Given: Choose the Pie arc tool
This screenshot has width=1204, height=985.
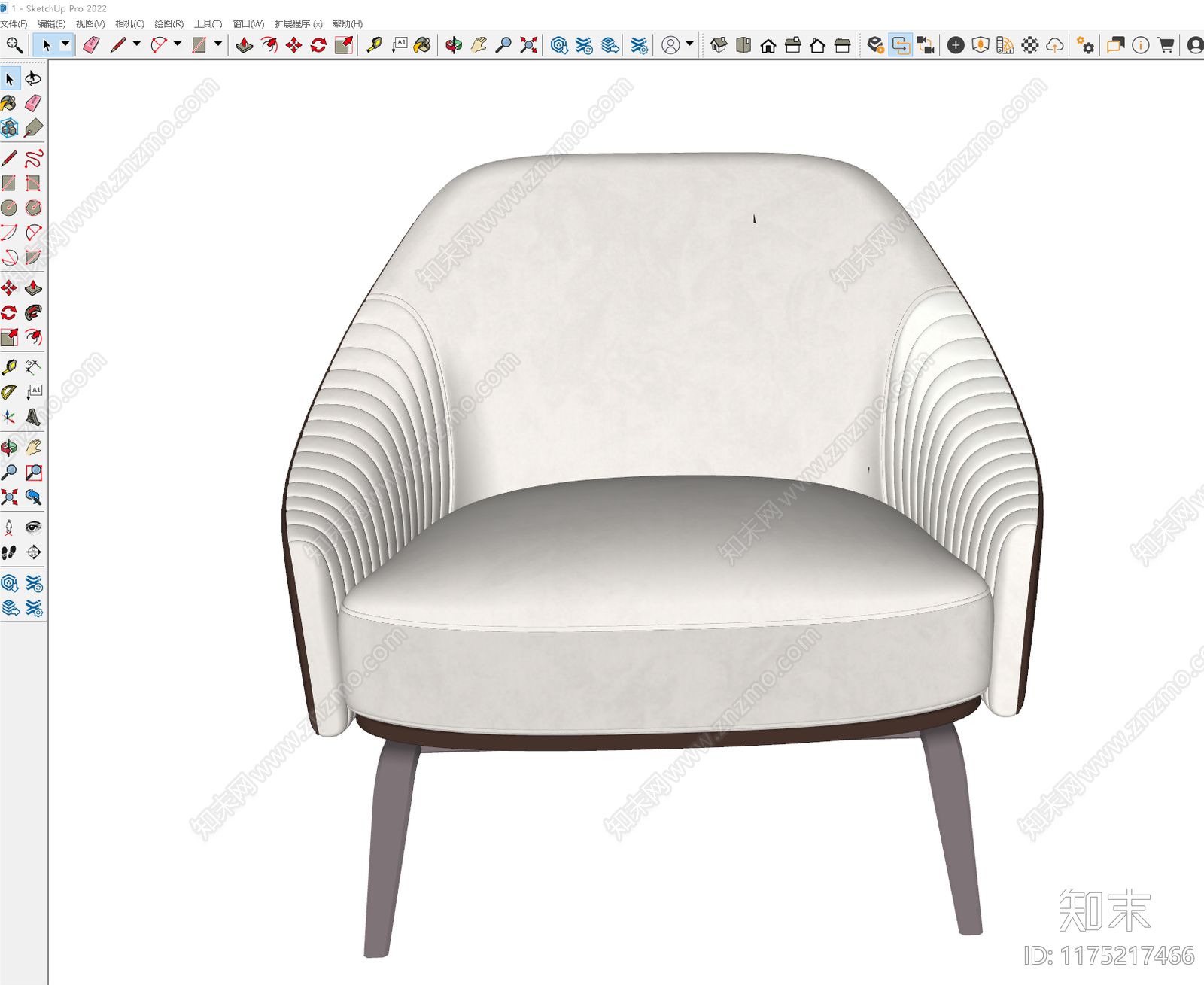Looking at the screenshot, I should 33,257.
